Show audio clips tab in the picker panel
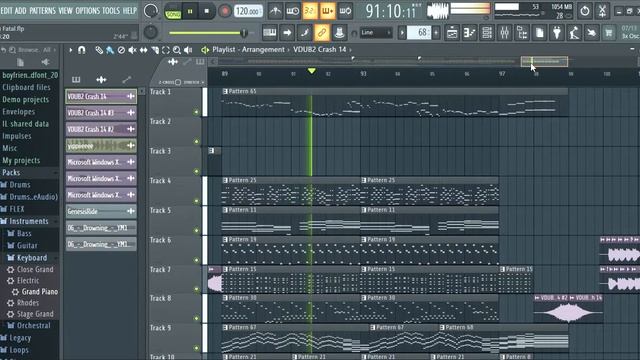 point(101,79)
